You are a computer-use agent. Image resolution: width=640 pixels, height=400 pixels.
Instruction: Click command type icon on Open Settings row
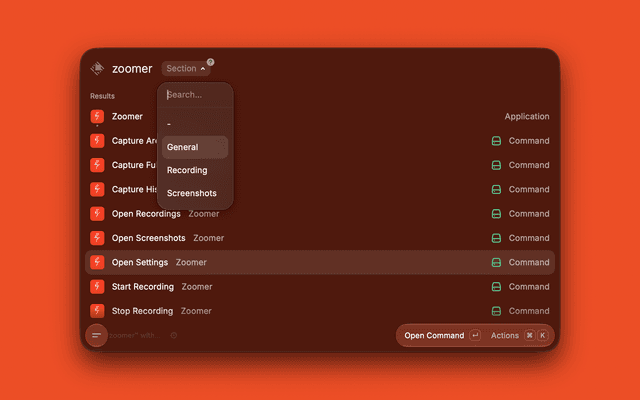point(496,262)
